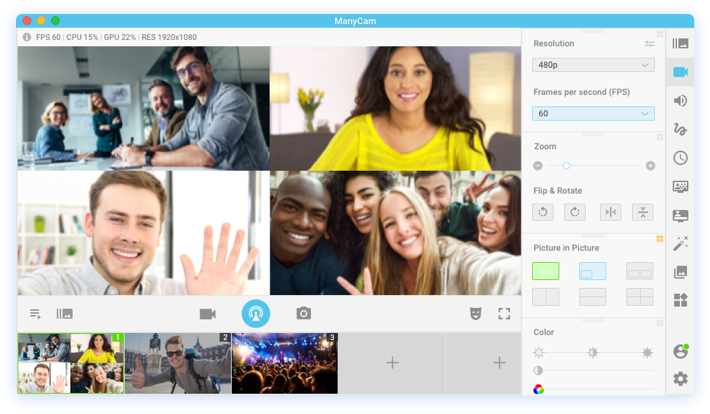The width and height of the screenshot is (710, 414).
Task: Expand the Frames per second dropdown
Action: coord(593,114)
